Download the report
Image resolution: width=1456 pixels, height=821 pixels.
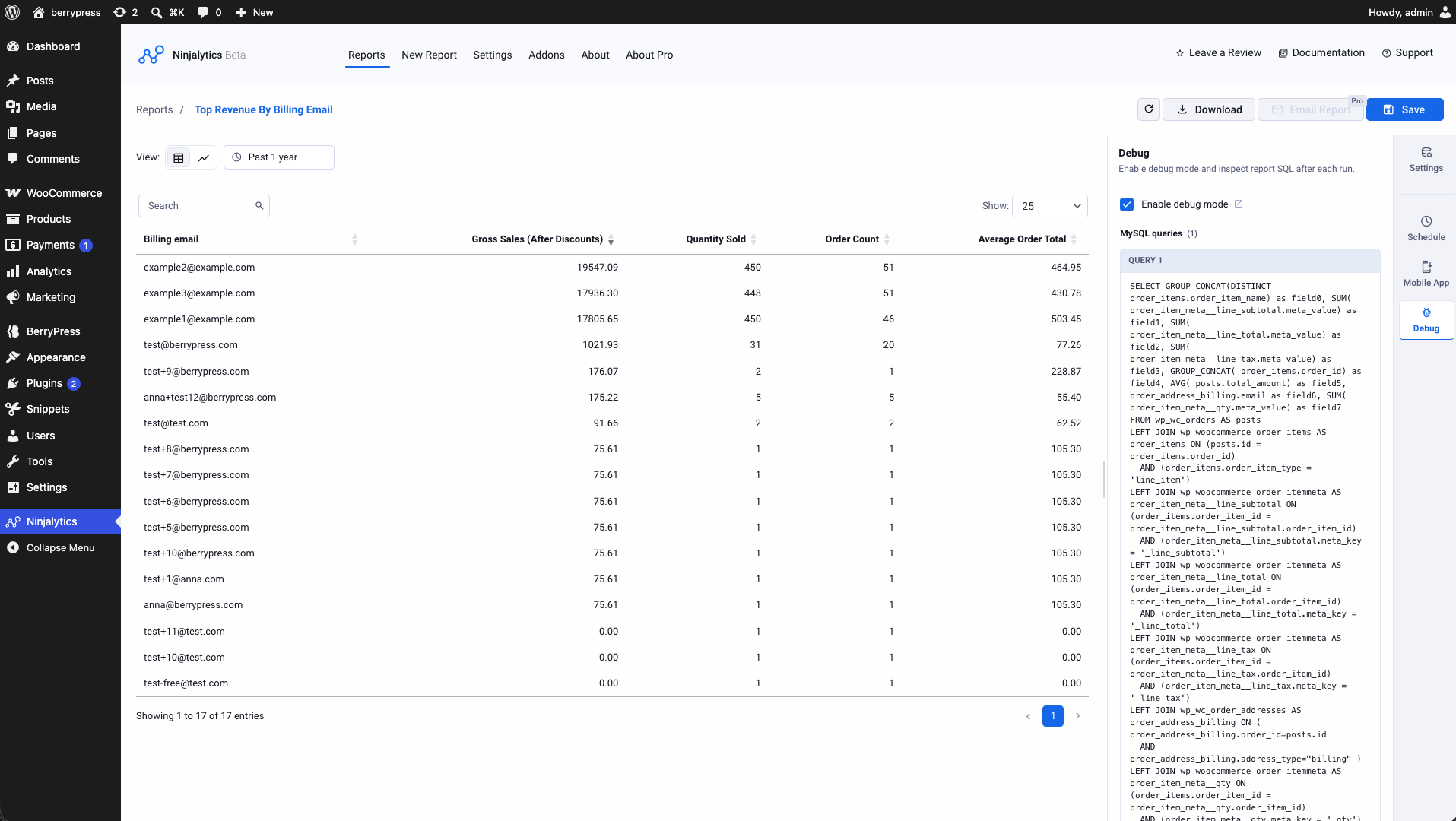(1209, 109)
